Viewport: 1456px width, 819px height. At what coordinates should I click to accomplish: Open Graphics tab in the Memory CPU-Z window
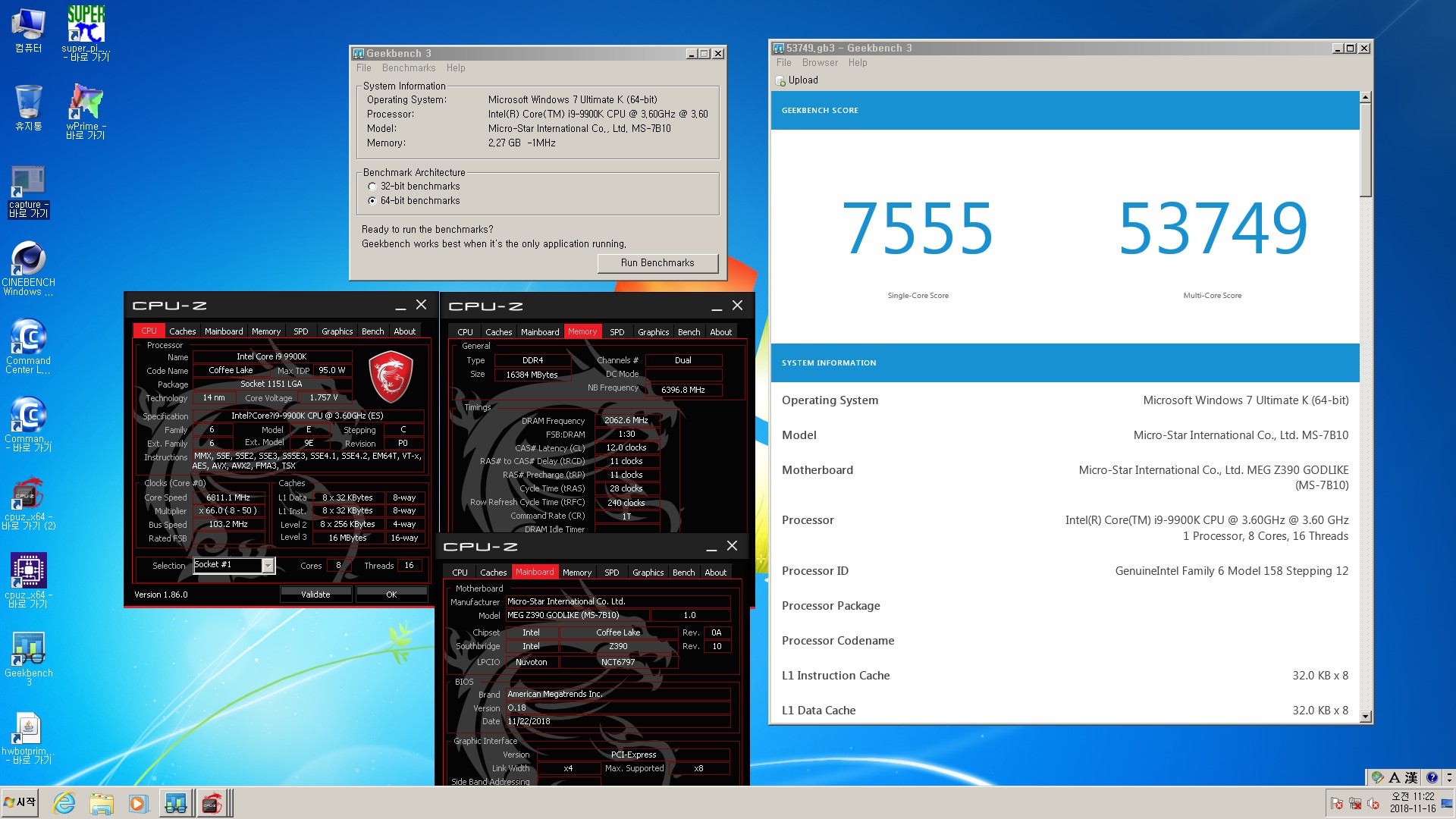[x=653, y=332]
